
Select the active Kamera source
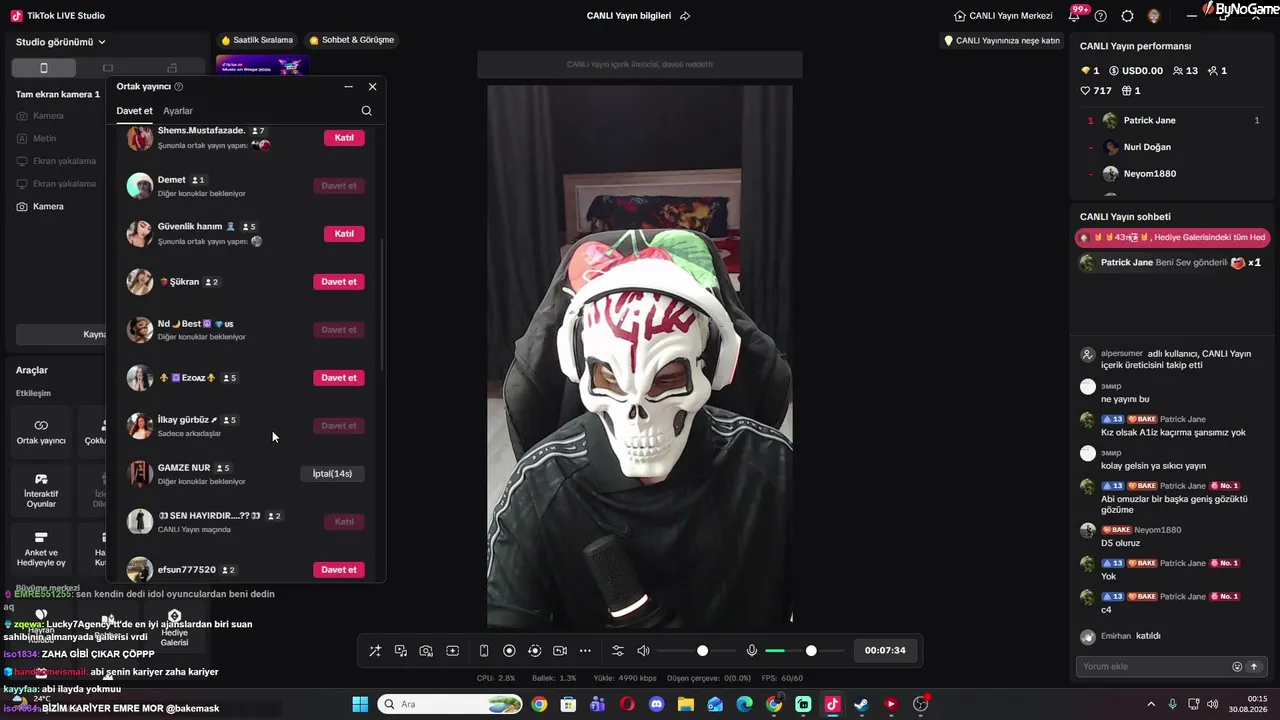coord(48,206)
